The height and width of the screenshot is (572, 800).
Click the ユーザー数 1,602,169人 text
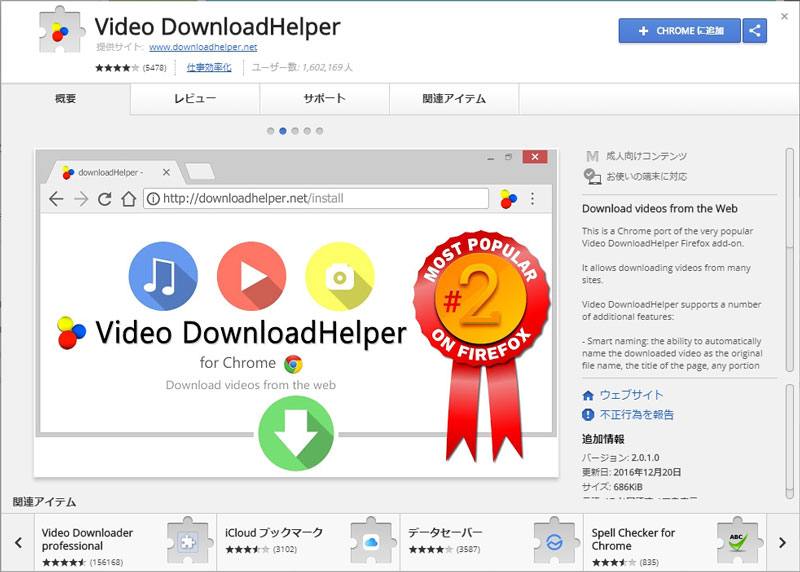302,67
